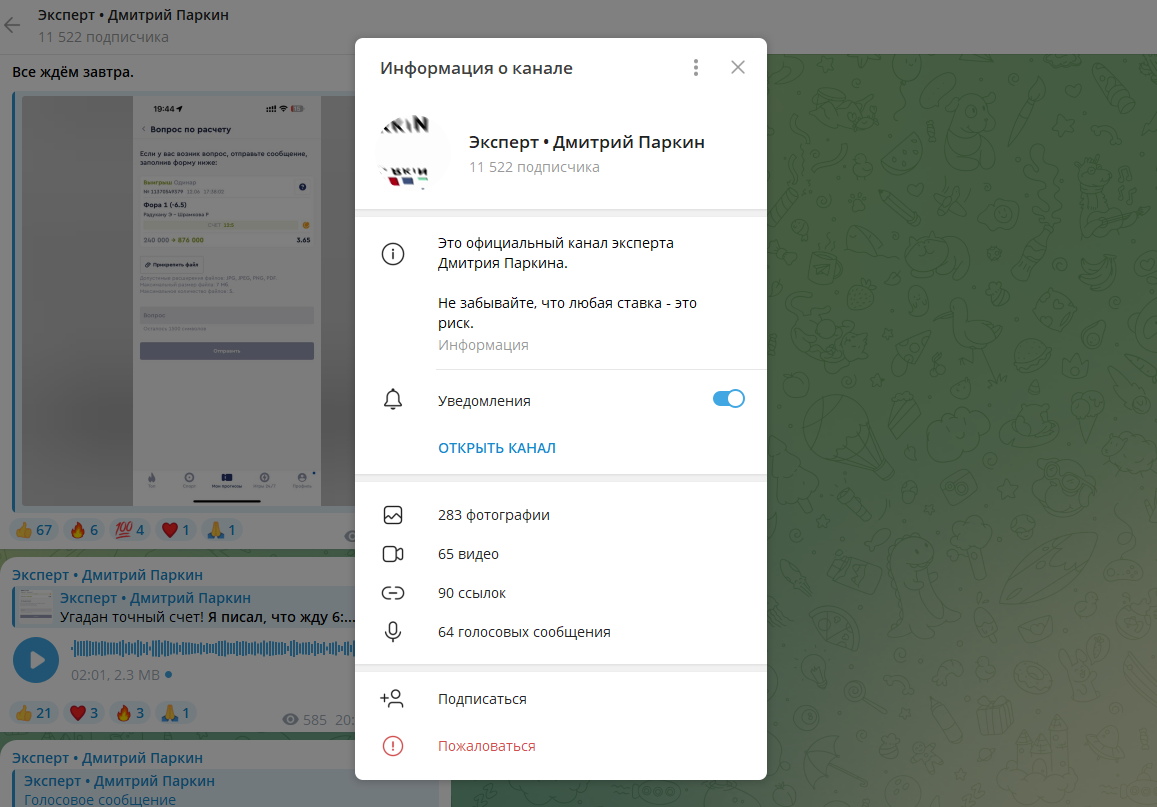Click praying hands reaction on voice post
1157x807 pixels.
(x=176, y=713)
